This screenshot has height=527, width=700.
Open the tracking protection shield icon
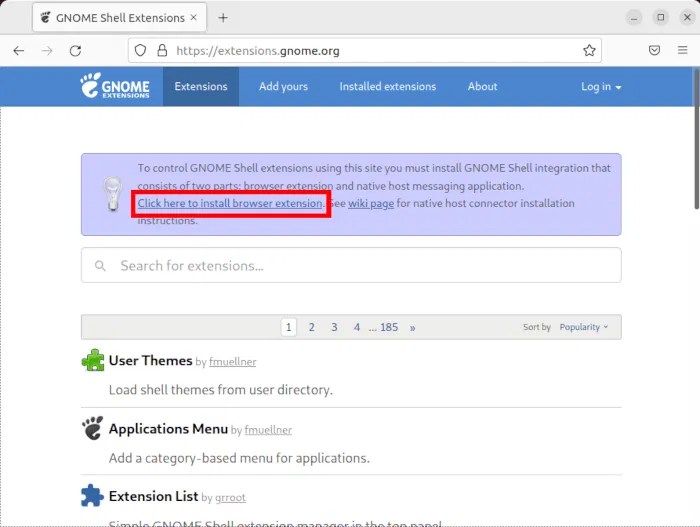tap(140, 50)
